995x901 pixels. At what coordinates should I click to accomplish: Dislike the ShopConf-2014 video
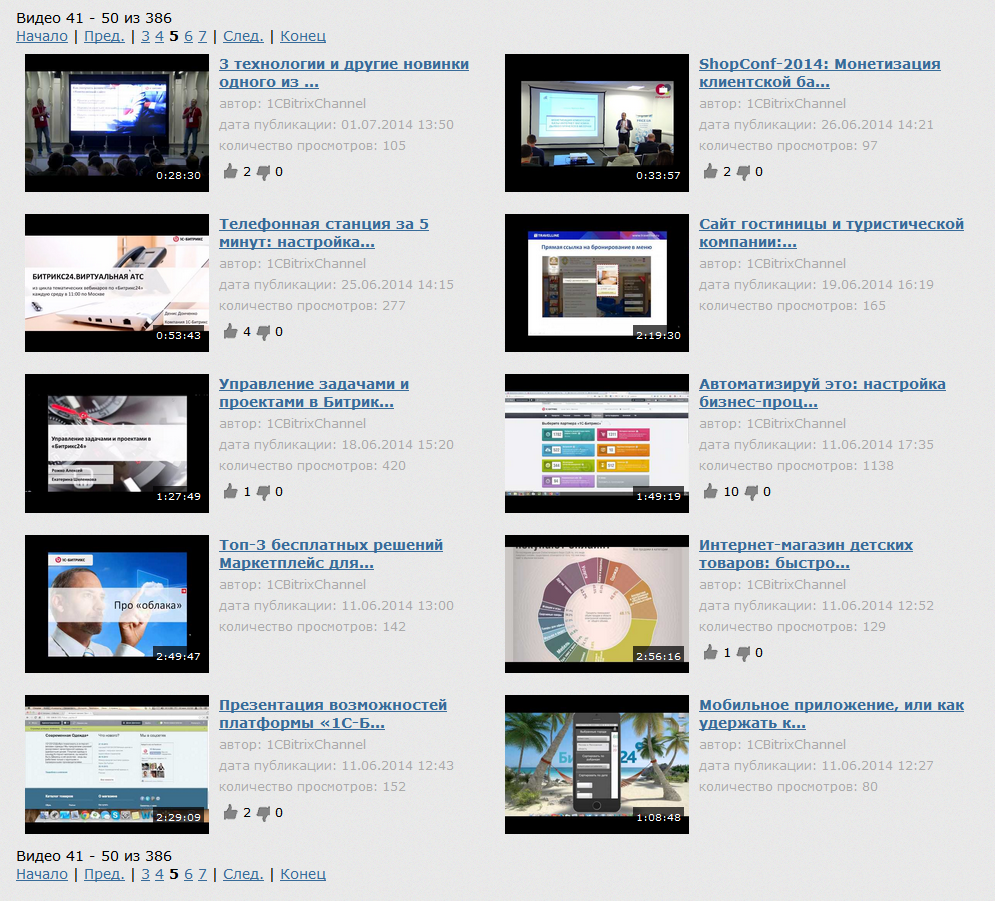(x=745, y=171)
